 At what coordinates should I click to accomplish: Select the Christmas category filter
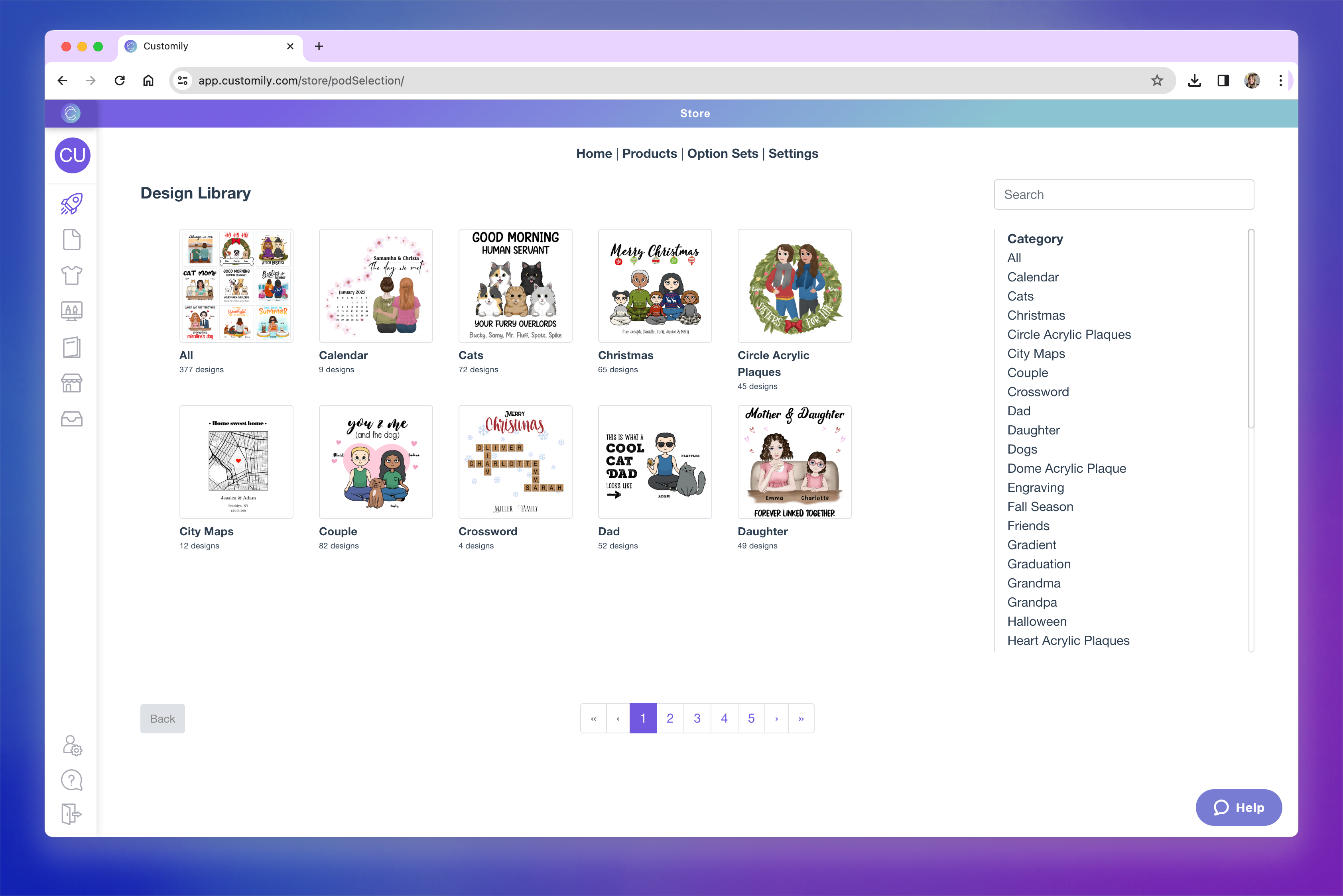1036,315
